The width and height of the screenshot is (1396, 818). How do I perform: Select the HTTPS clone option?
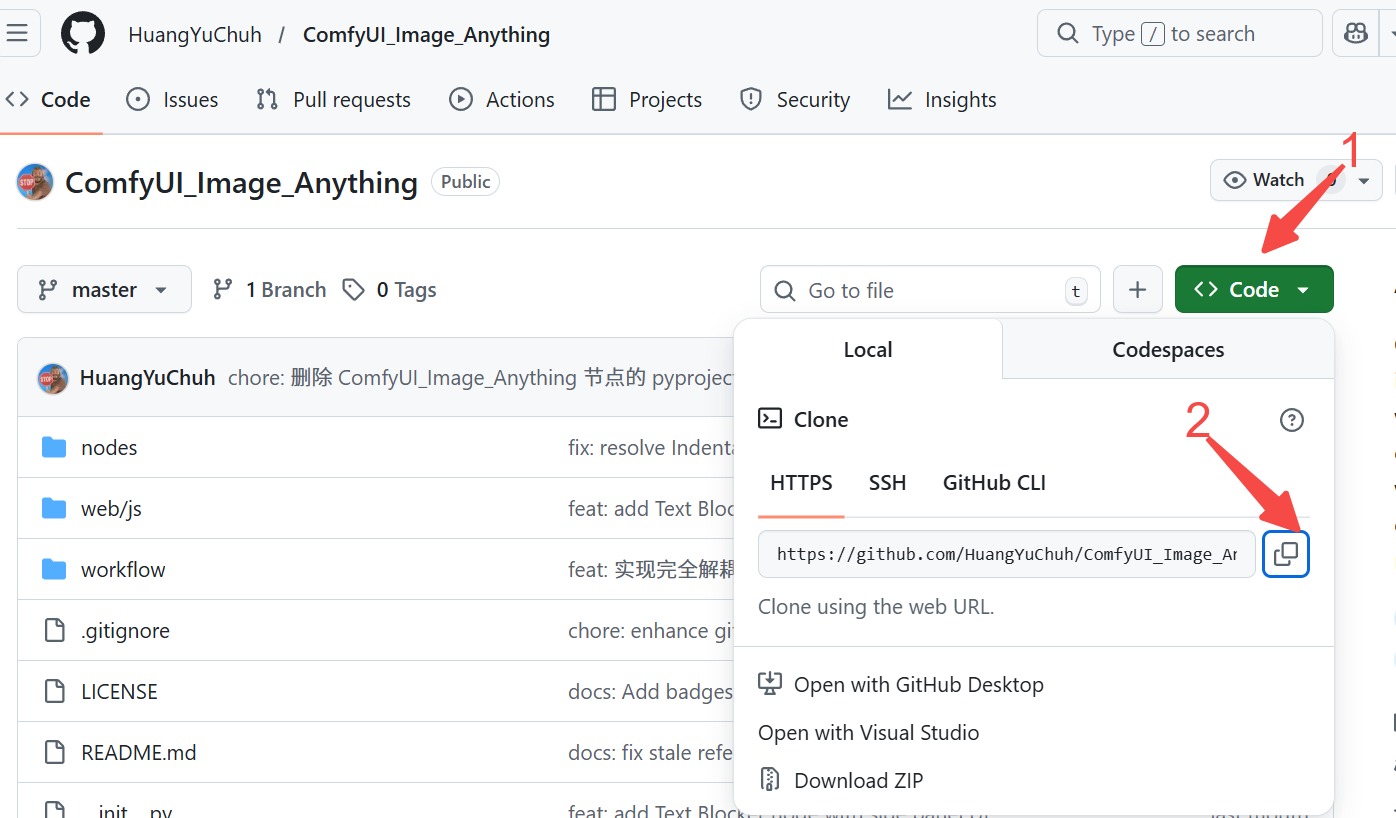[801, 483]
